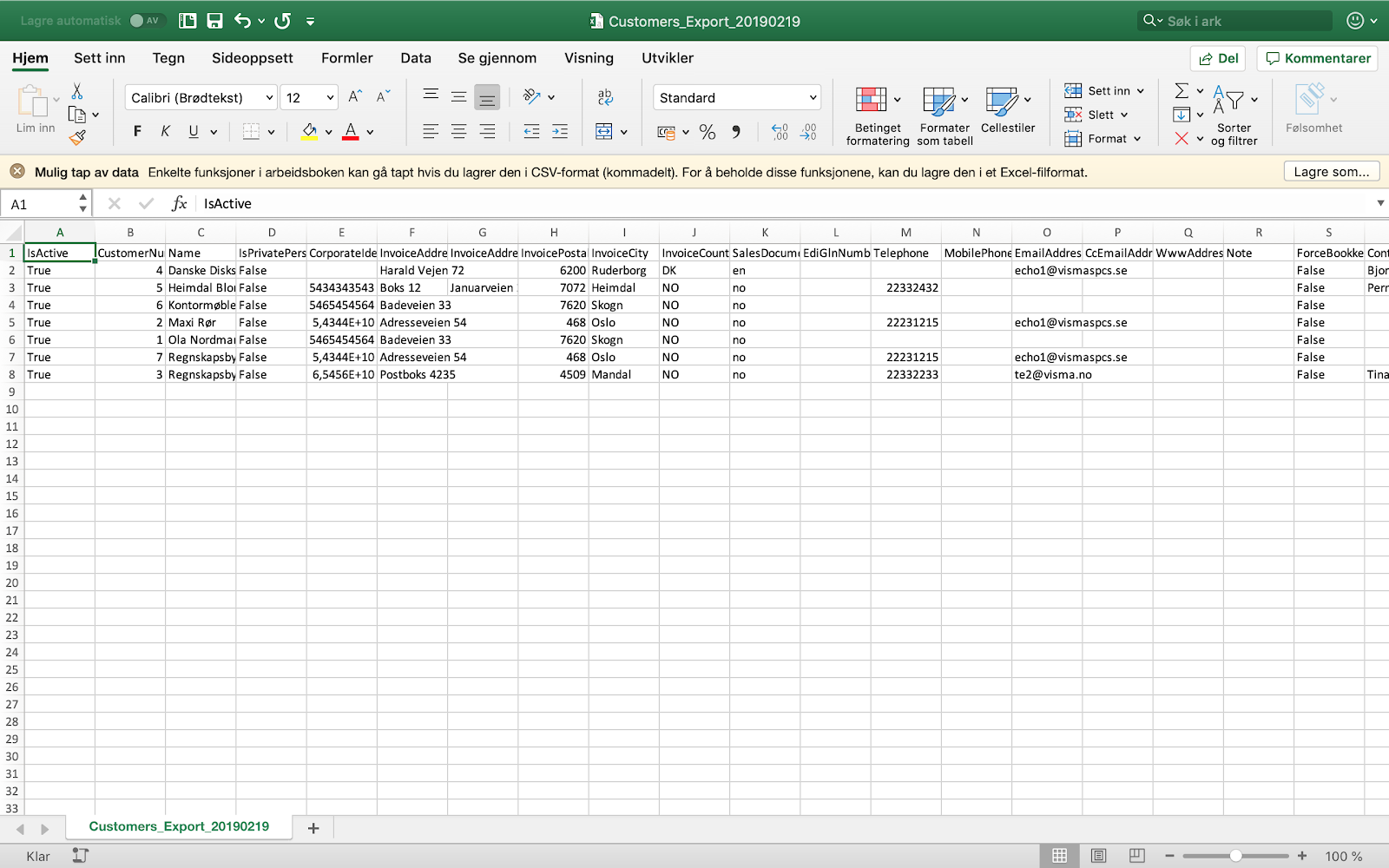Toggle the AutoSave (Lagre automatisk) switch
Screen dimensions: 1389x868
pos(145,21)
